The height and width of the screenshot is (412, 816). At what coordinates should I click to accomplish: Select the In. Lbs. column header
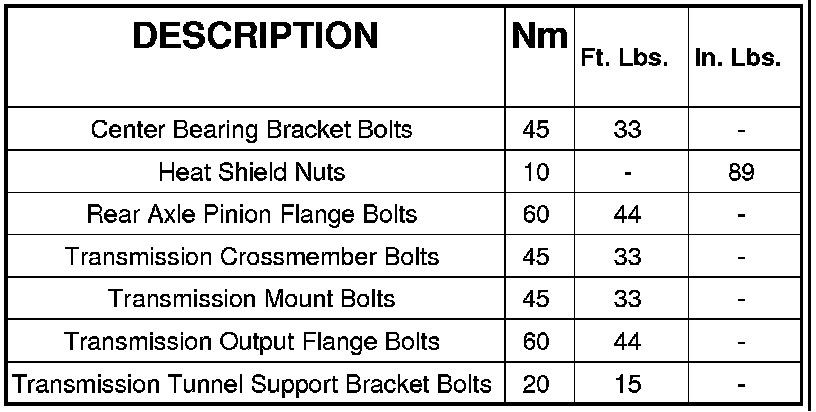tap(736, 58)
